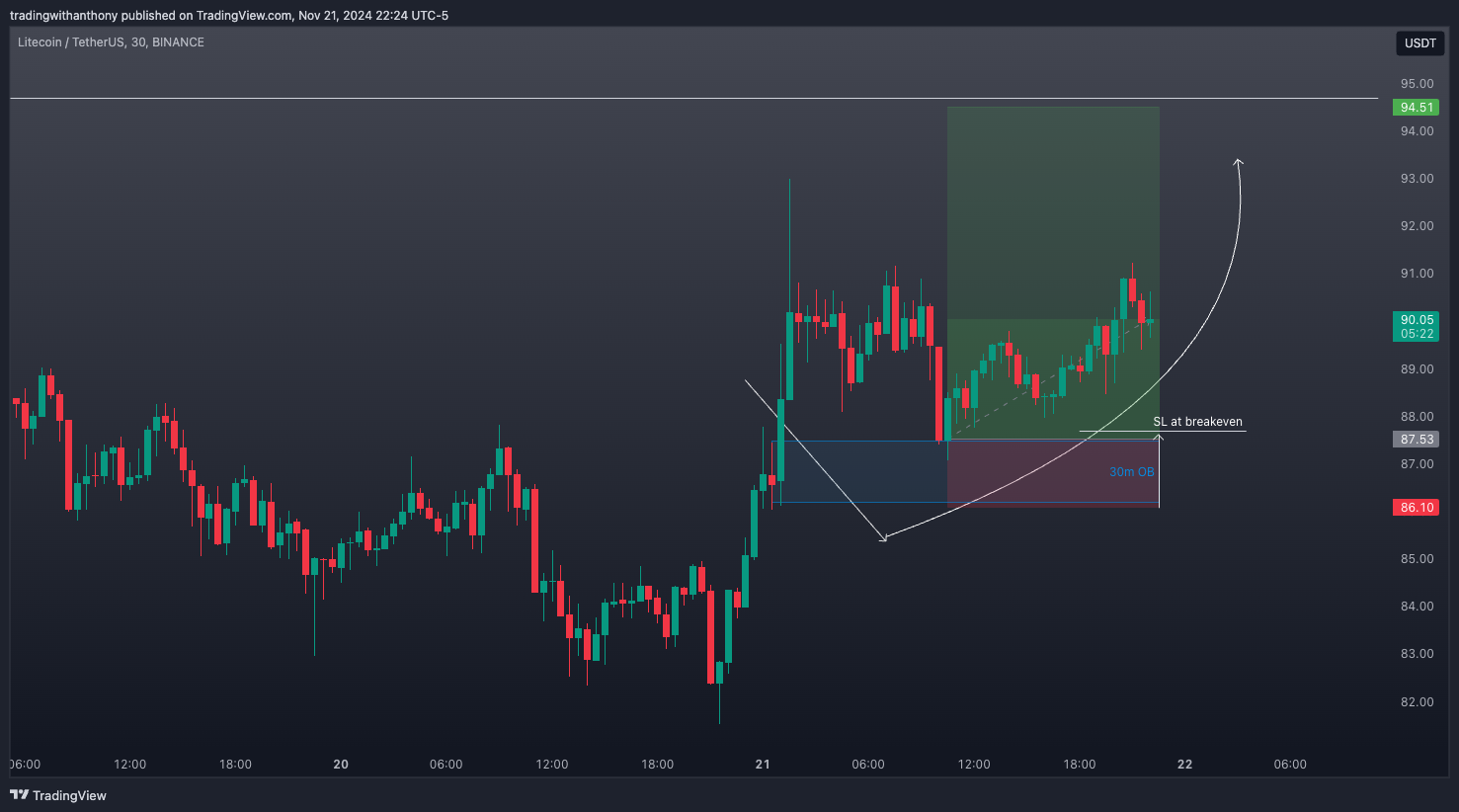Click the TradingView logo
The height and width of the screenshot is (812, 1459).
point(58,795)
